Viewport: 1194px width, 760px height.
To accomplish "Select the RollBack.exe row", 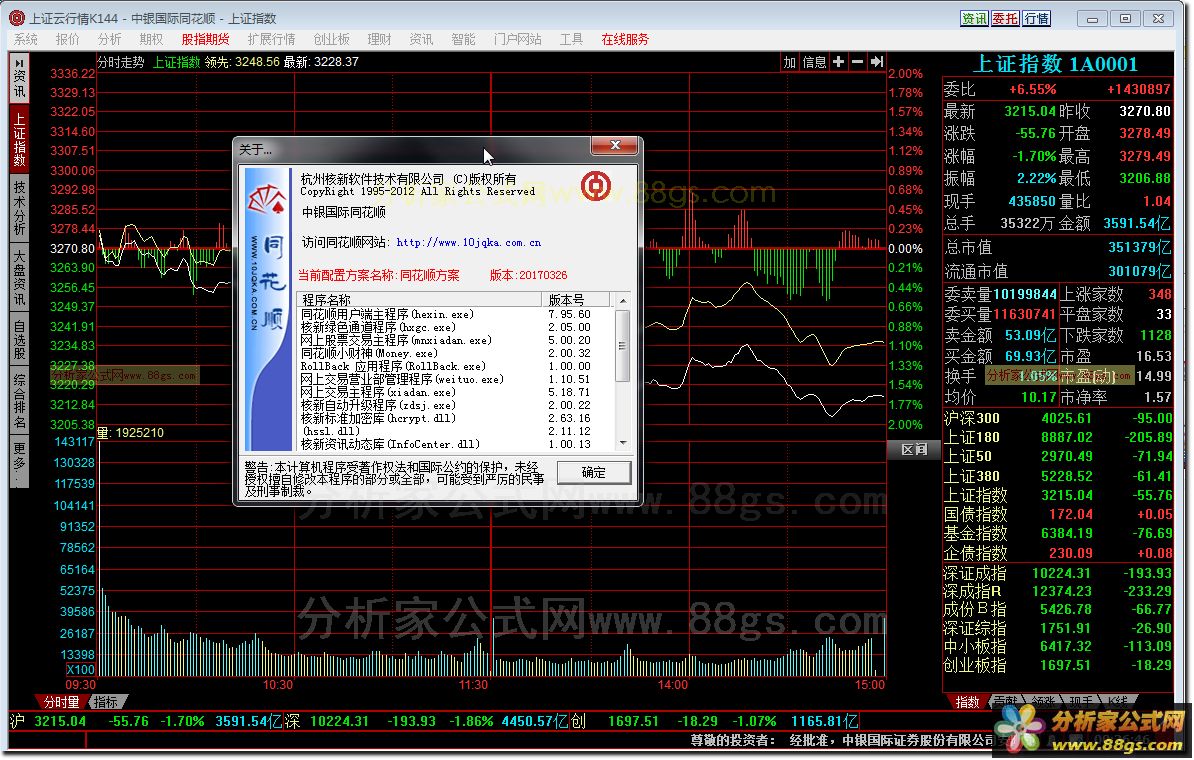I will (x=455, y=366).
